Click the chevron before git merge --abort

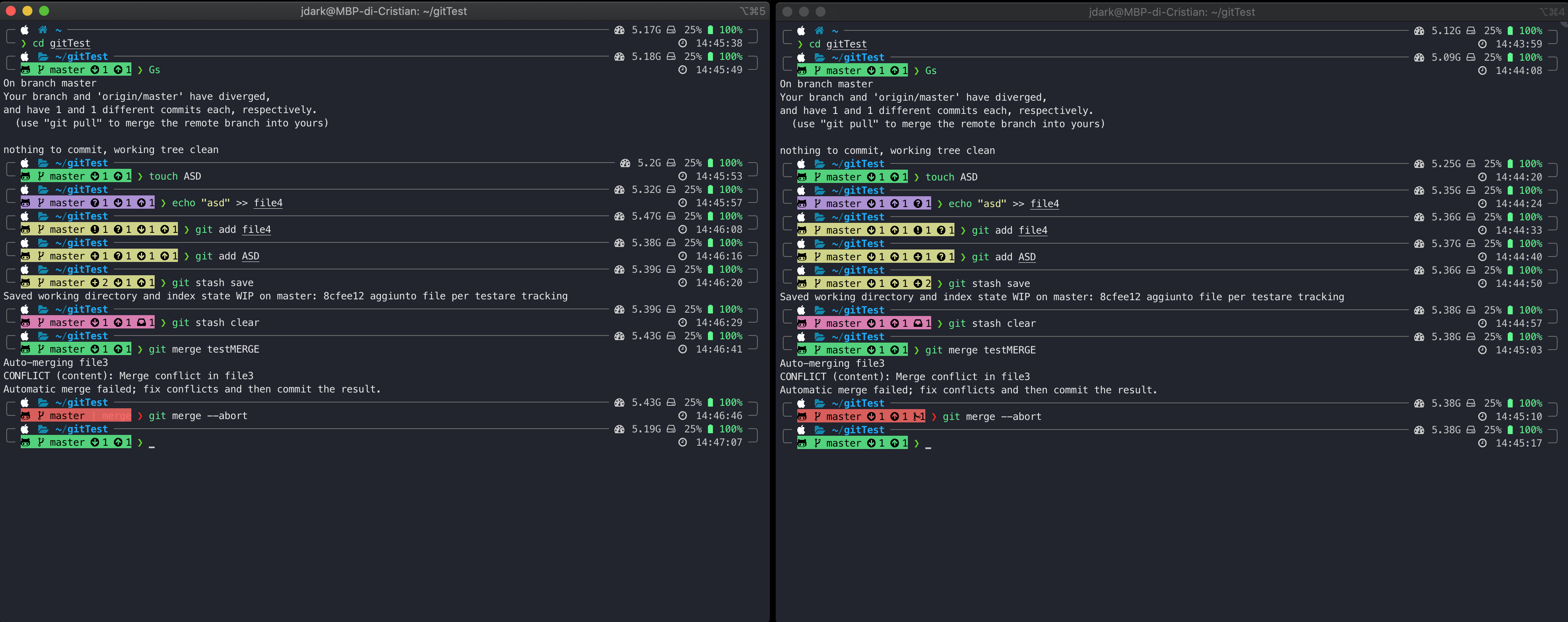(141, 416)
